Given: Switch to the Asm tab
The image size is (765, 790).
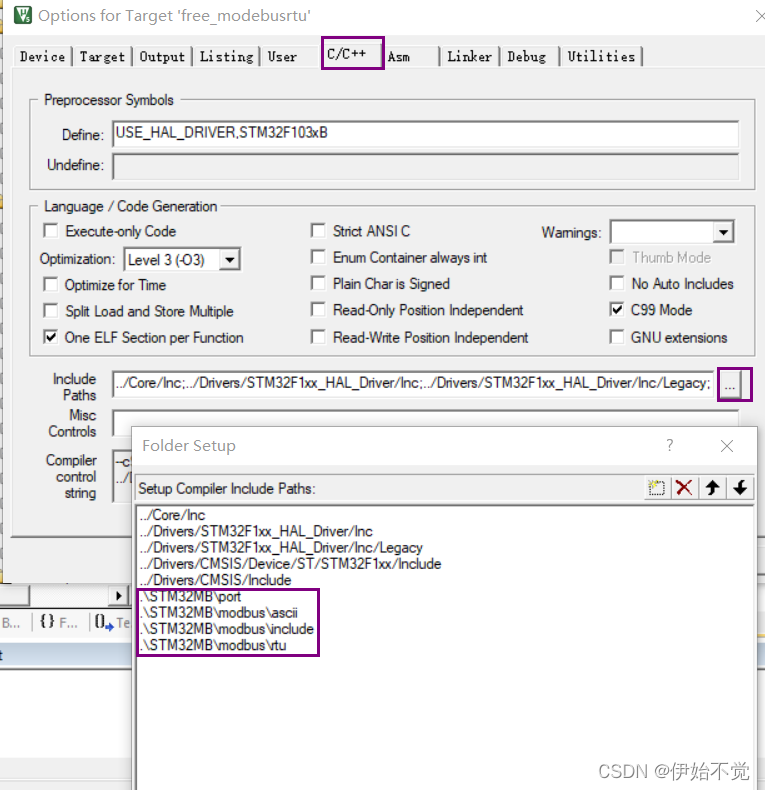Looking at the screenshot, I should [x=399, y=56].
